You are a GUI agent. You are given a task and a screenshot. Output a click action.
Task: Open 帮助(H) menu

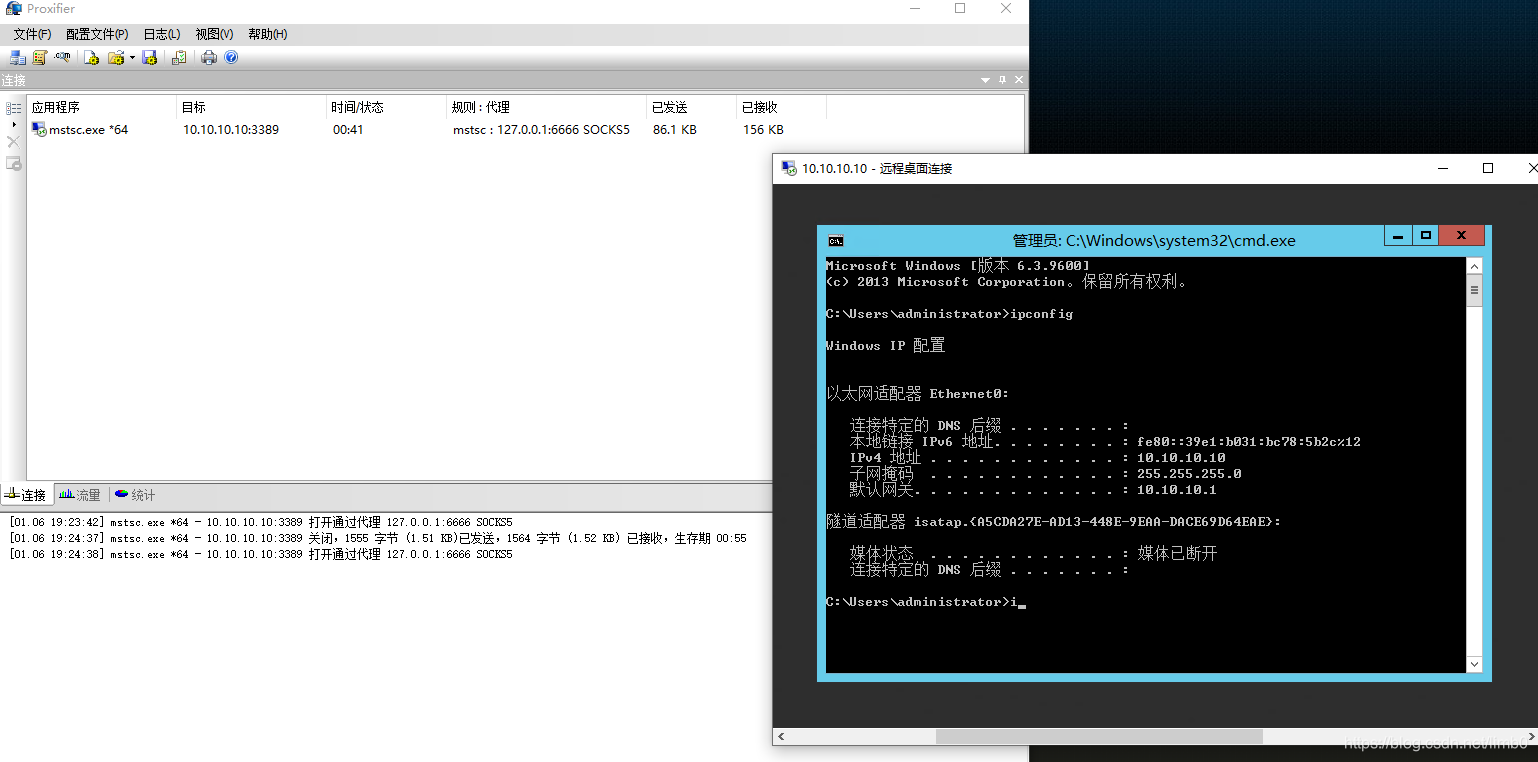tap(267, 34)
